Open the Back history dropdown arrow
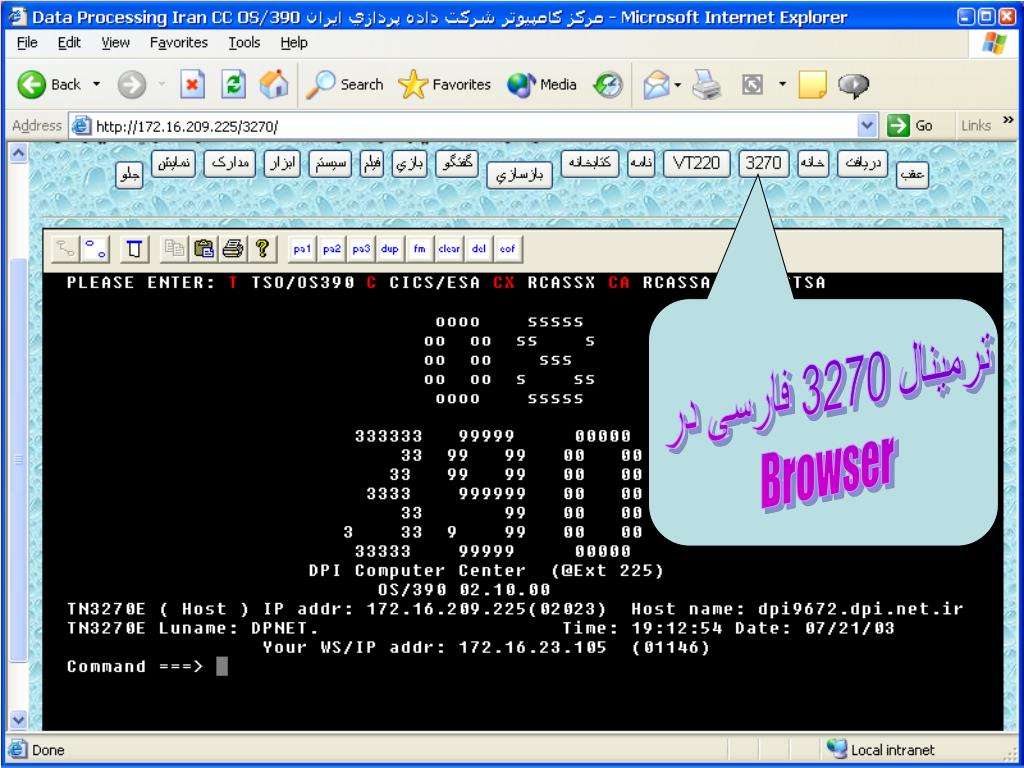Viewport: 1024px width, 768px height. (97, 84)
